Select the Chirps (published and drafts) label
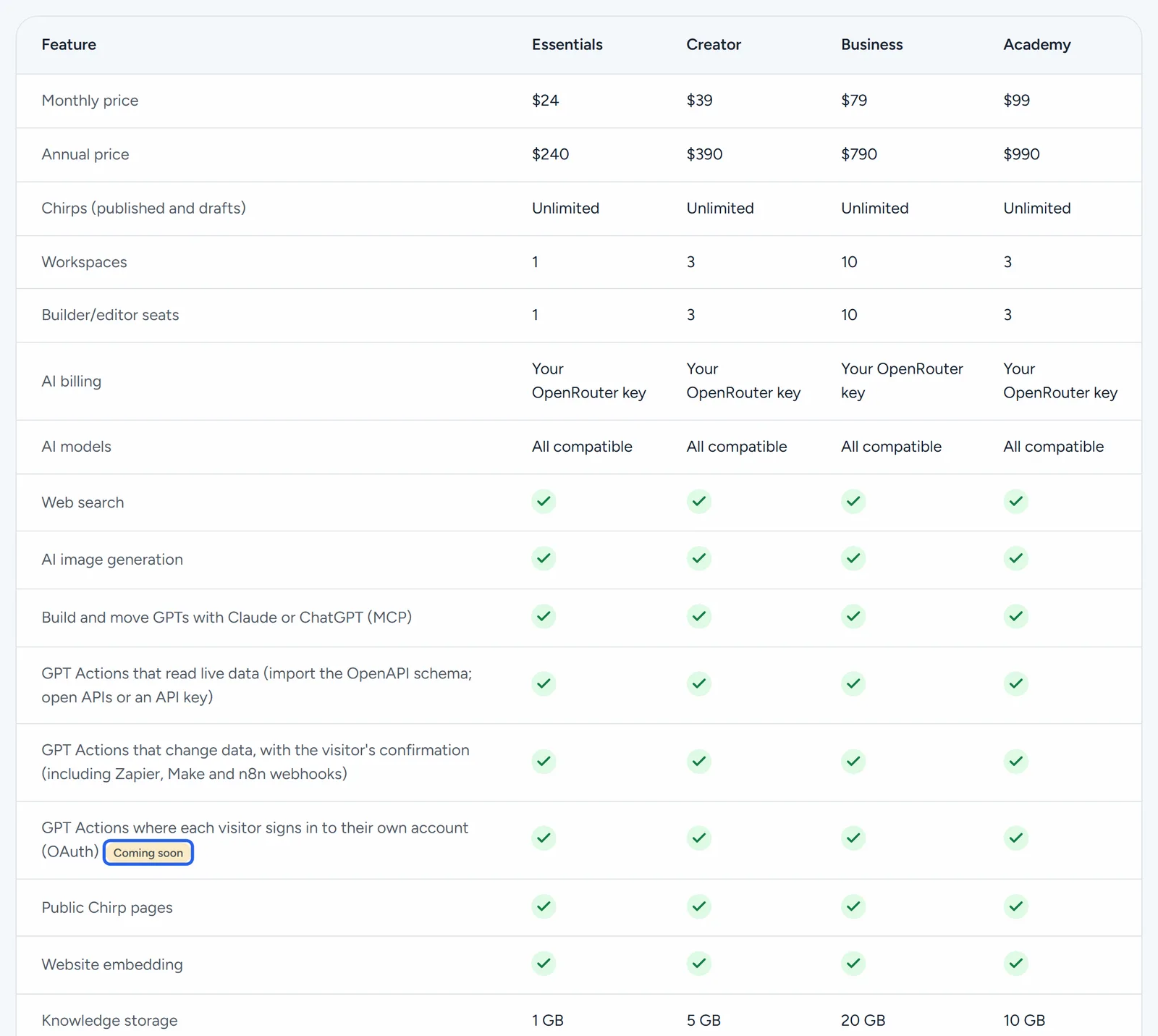 coord(143,209)
